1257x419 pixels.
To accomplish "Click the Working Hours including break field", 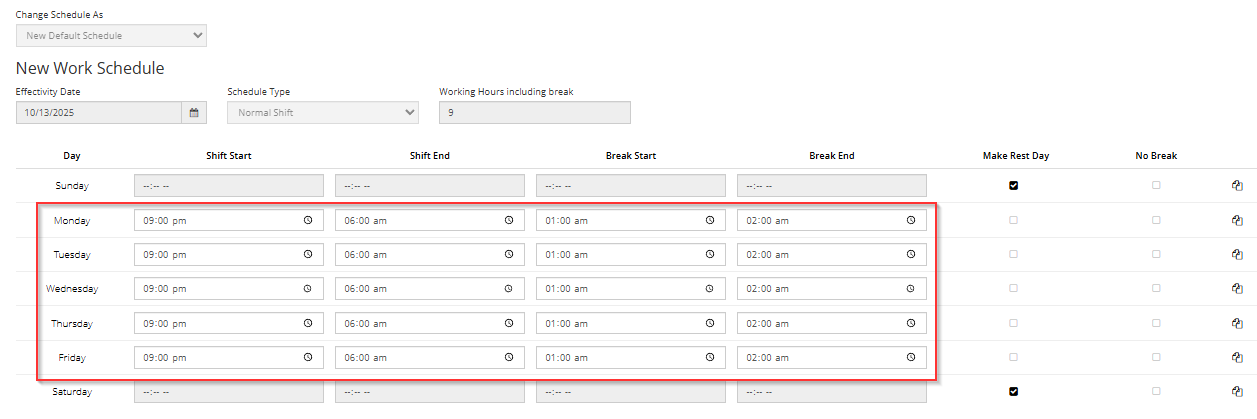I will 534,113.
